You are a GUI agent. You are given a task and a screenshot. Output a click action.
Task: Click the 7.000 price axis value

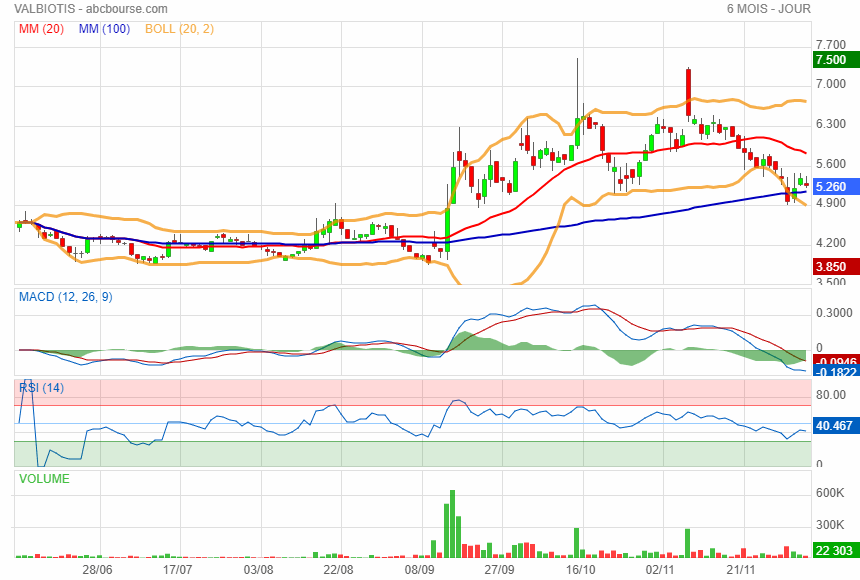(x=831, y=84)
